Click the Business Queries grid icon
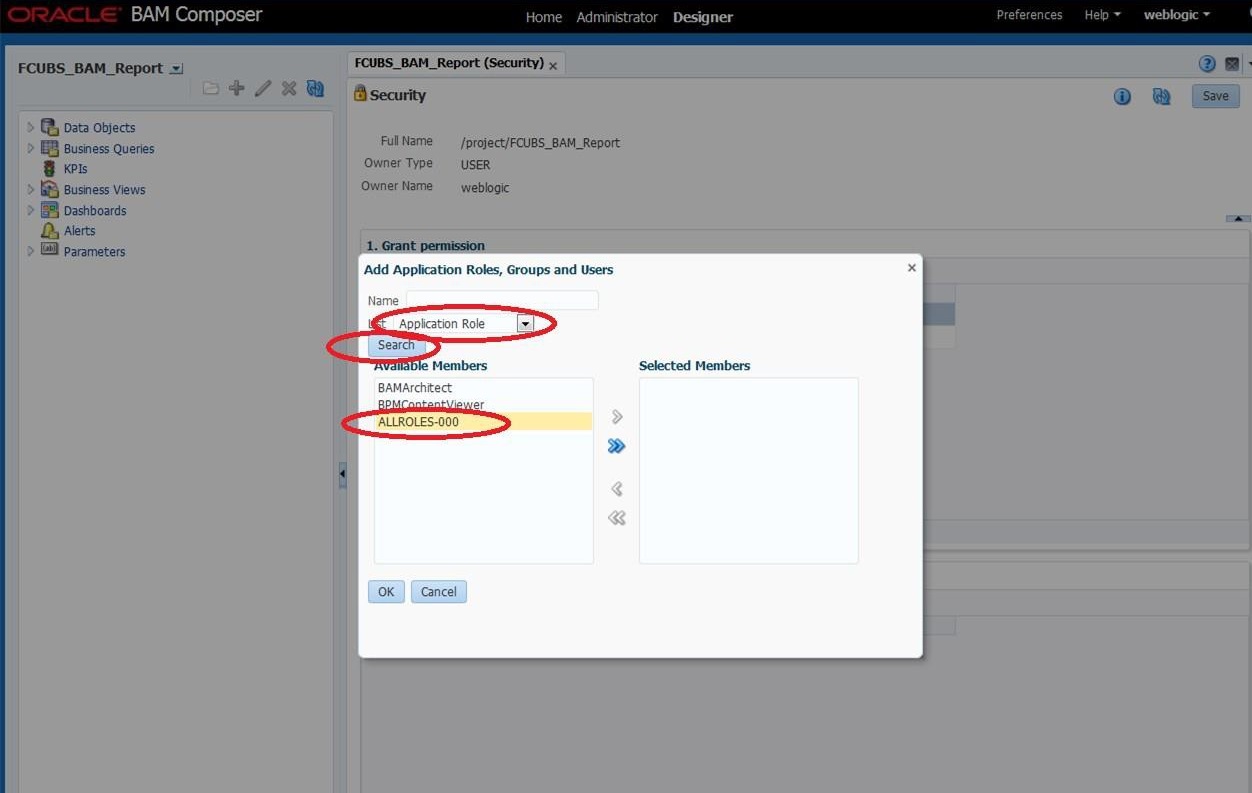The height and width of the screenshot is (793, 1252). tap(49, 148)
